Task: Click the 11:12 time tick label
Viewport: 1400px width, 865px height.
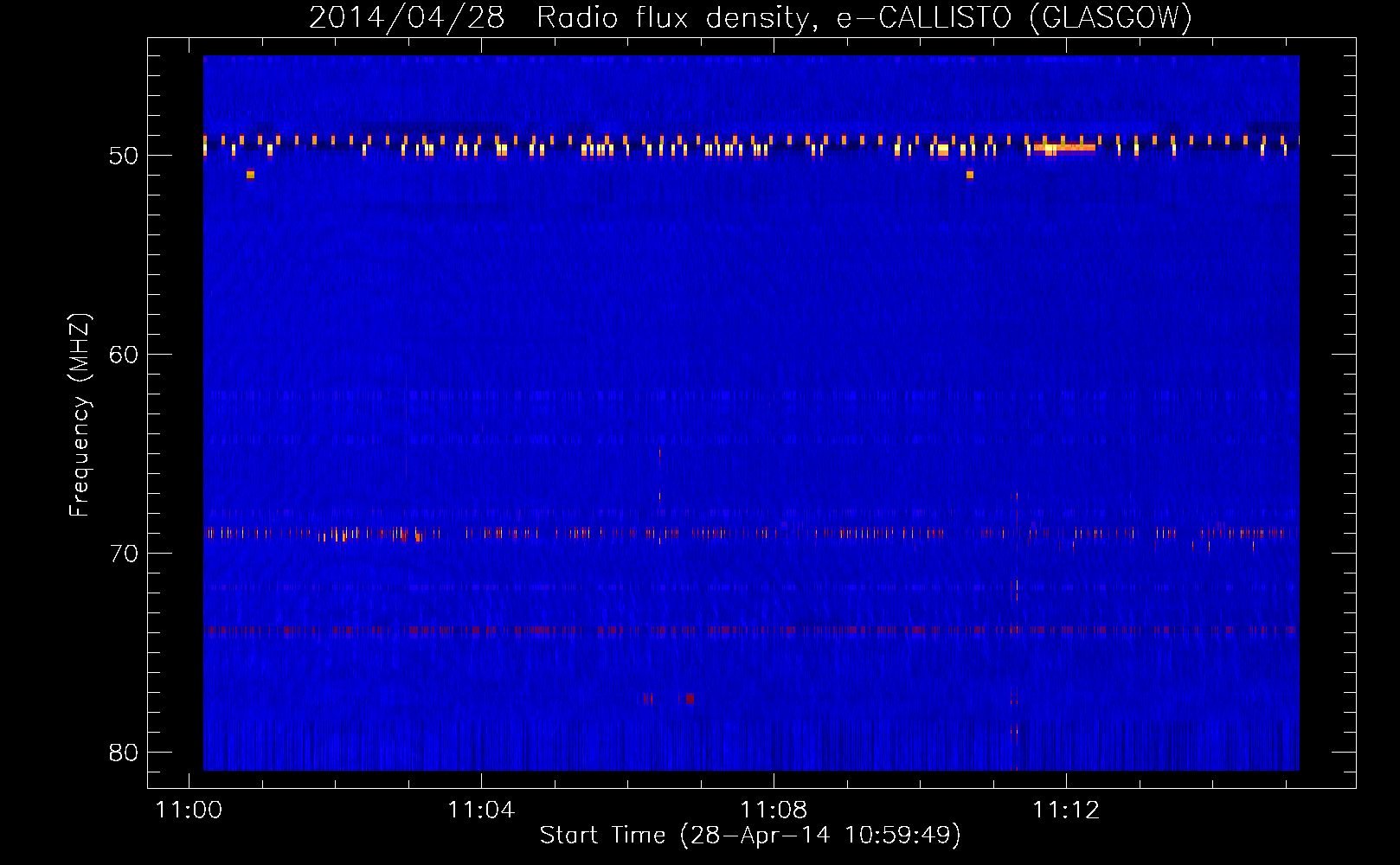Action: (x=1066, y=810)
